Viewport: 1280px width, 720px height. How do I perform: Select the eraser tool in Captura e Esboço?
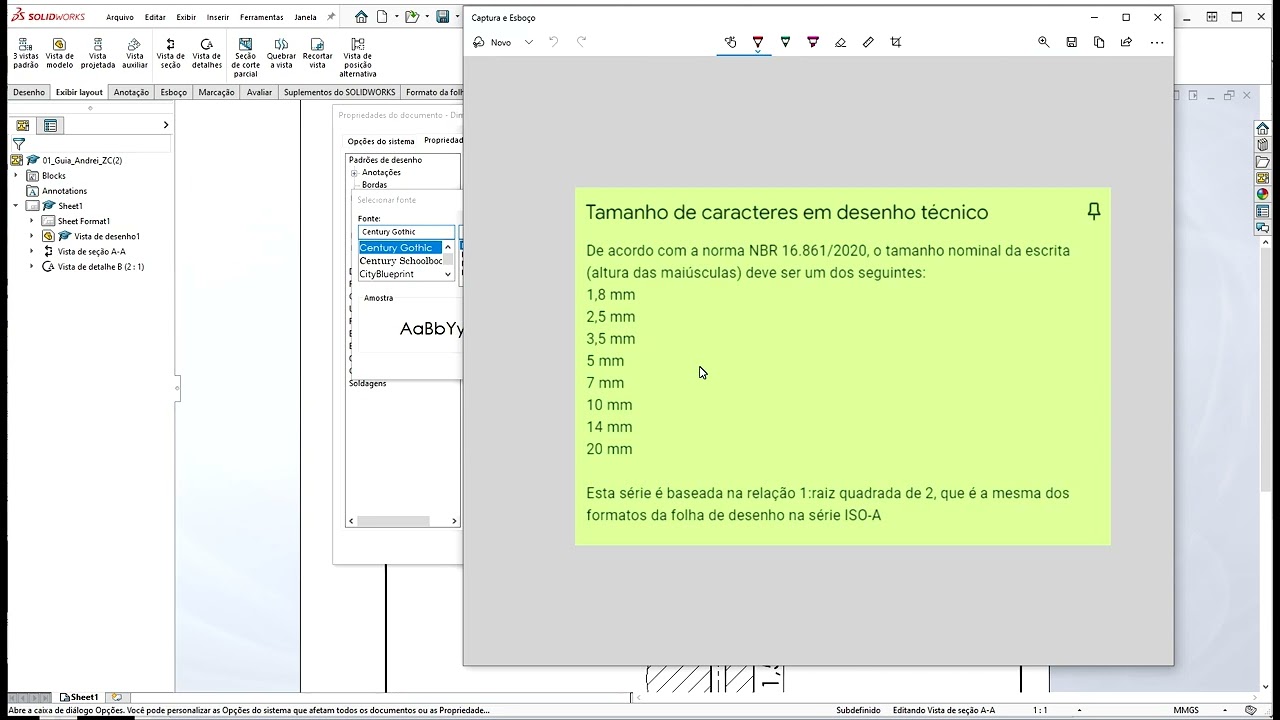[840, 42]
